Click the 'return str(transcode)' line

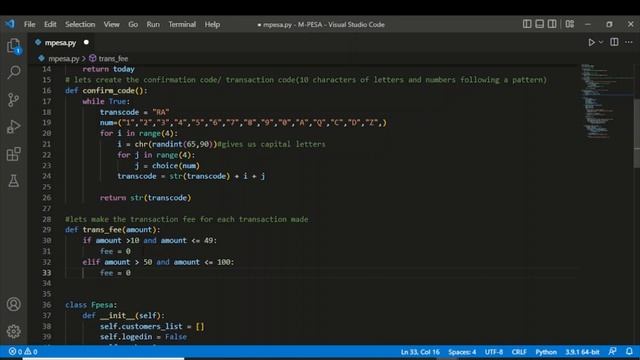145,198
